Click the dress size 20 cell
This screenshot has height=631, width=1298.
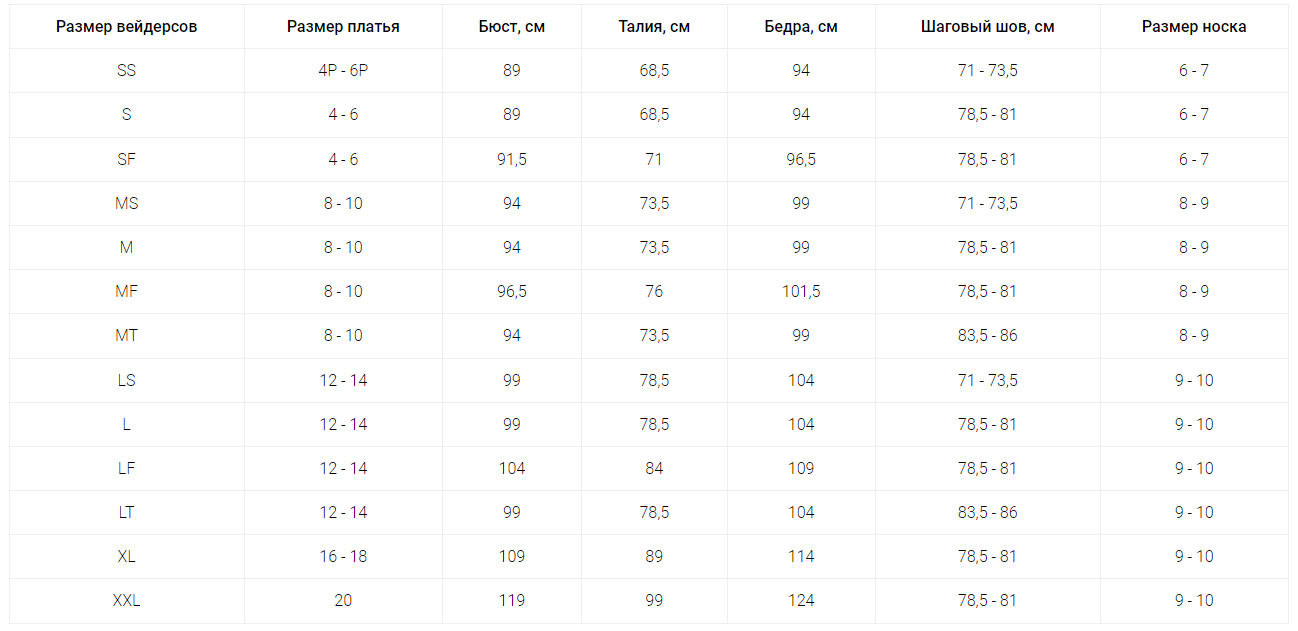pyautogui.click(x=343, y=601)
